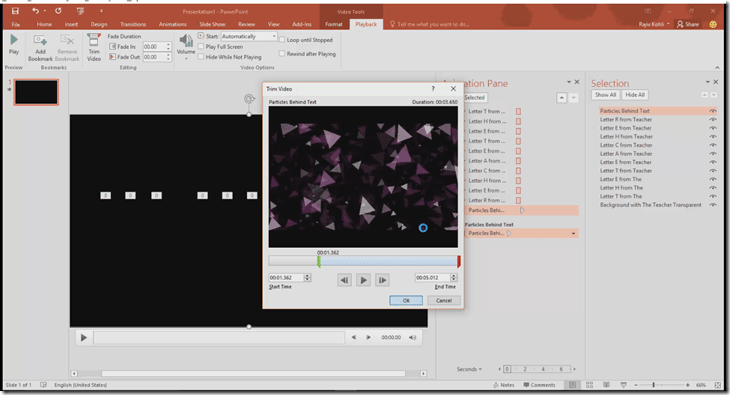Click OK in Trim Video dialog
The image size is (730, 395).
pyautogui.click(x=406, y=300)
